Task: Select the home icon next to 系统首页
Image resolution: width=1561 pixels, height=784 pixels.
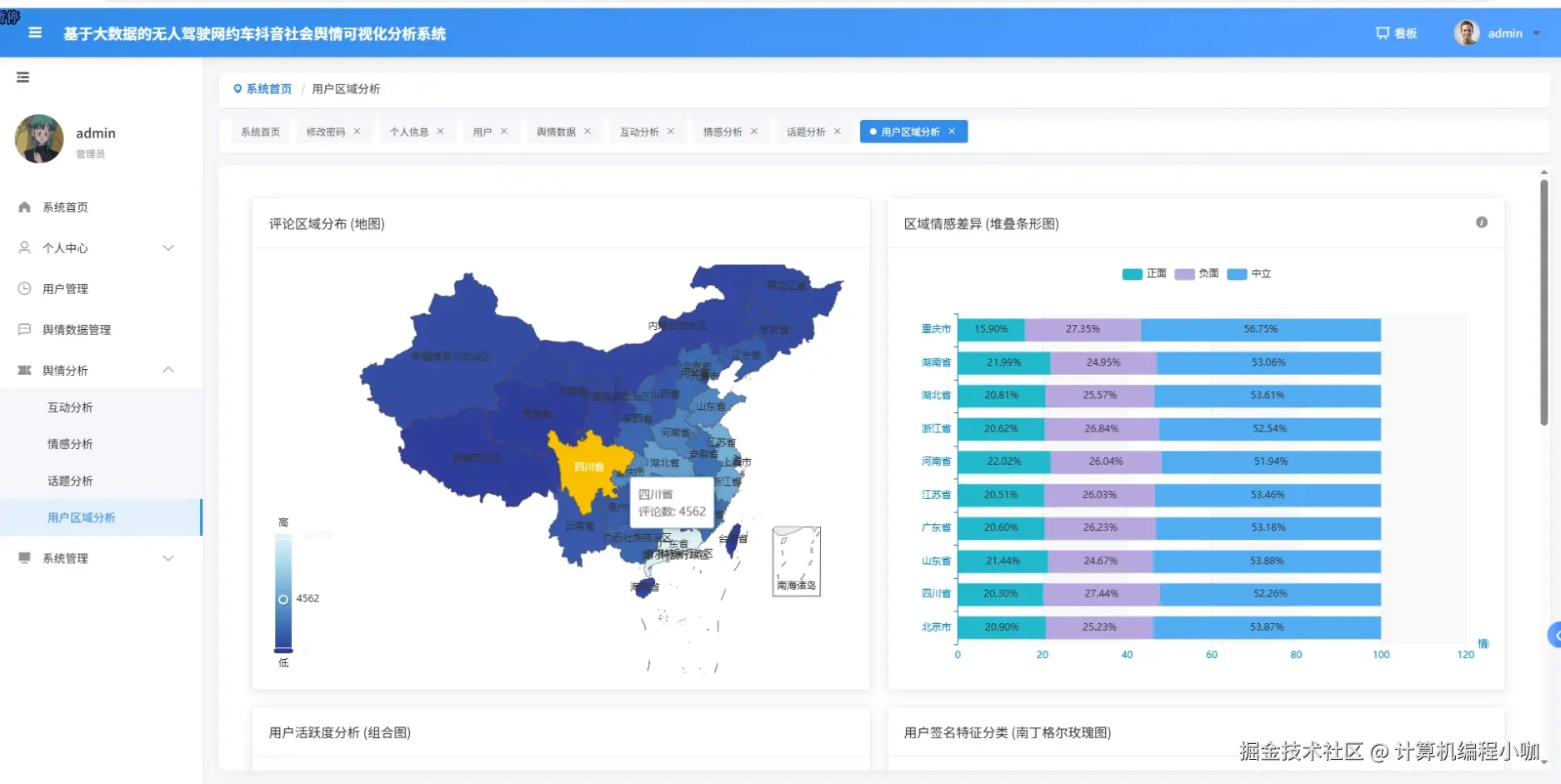Action: [x=24, y=207]
